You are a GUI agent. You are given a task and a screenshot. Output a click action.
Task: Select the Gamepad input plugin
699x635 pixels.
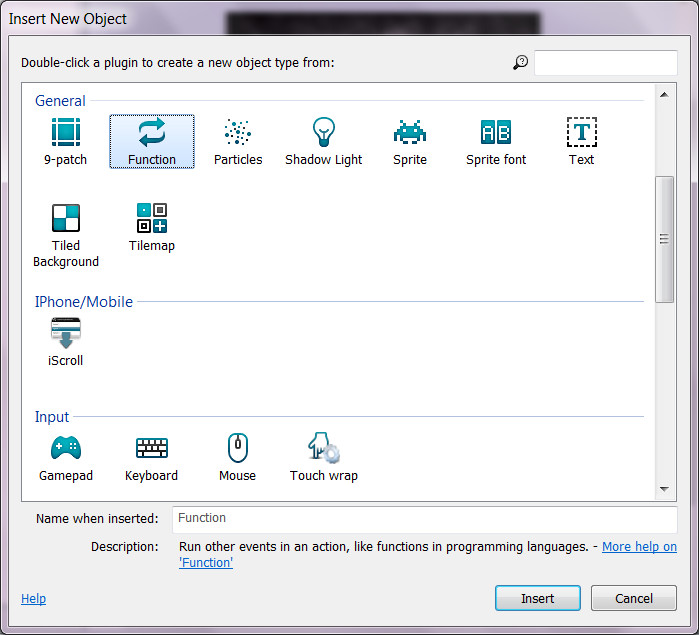click(x=66, y=448)
